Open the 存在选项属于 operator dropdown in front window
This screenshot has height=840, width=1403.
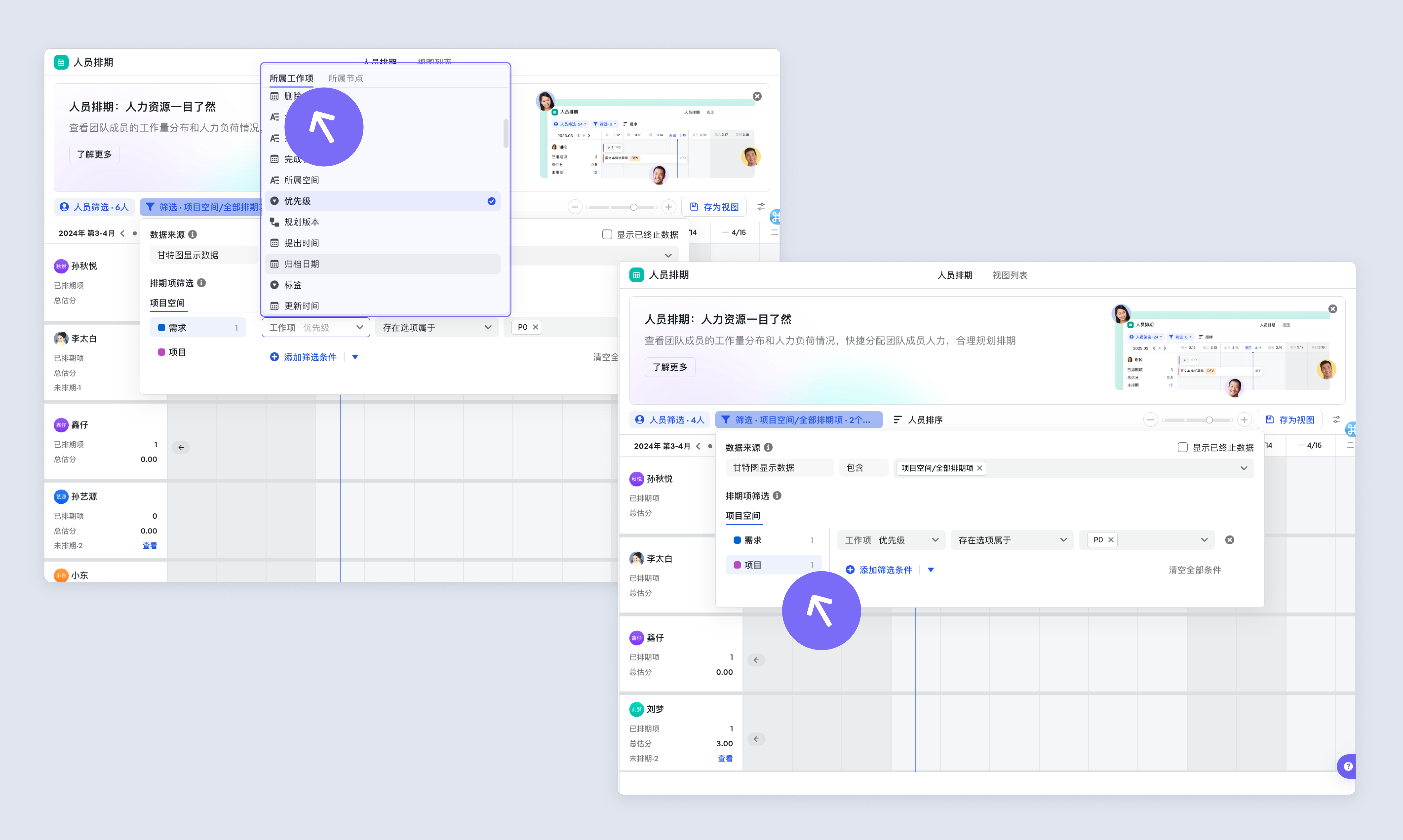1012,540
